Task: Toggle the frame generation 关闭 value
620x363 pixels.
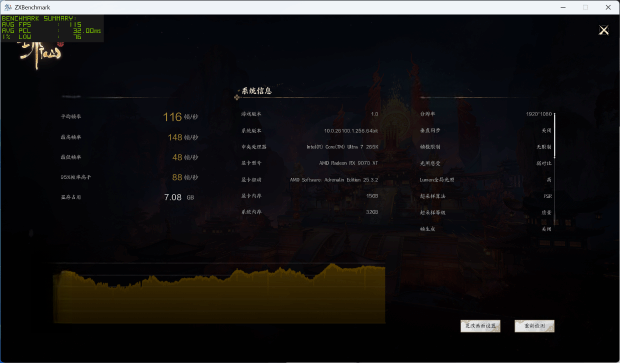Action: (x=546, y=229)
